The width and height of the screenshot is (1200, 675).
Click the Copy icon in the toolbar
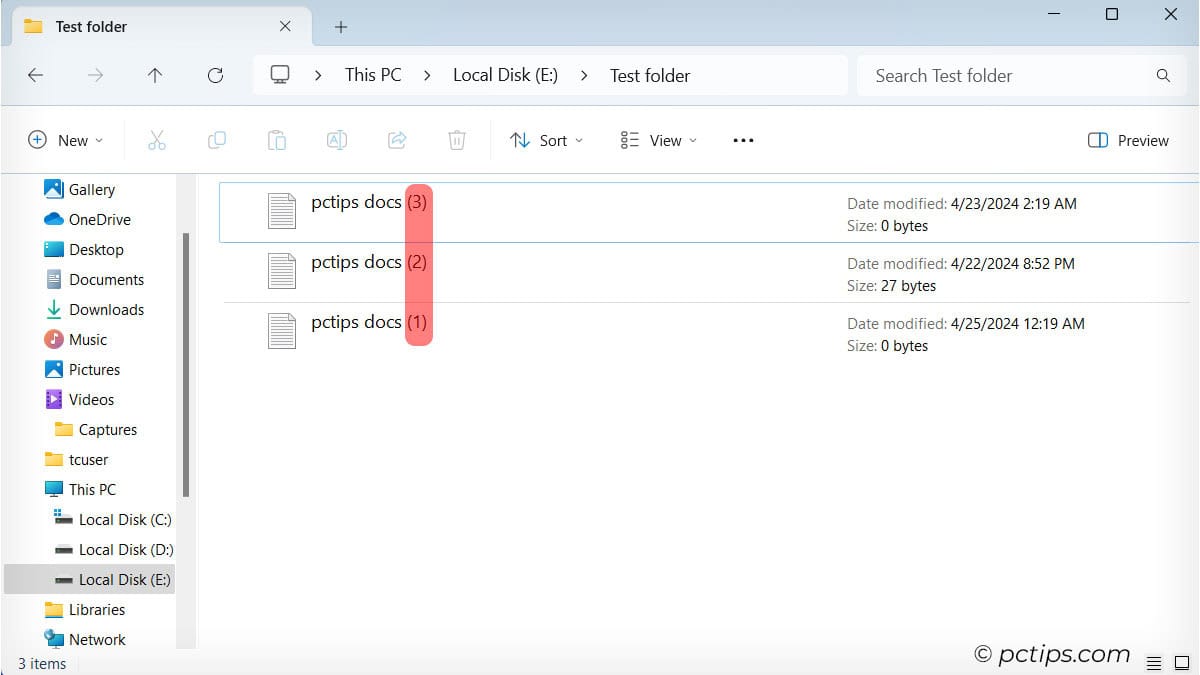(x=217, y=140)
